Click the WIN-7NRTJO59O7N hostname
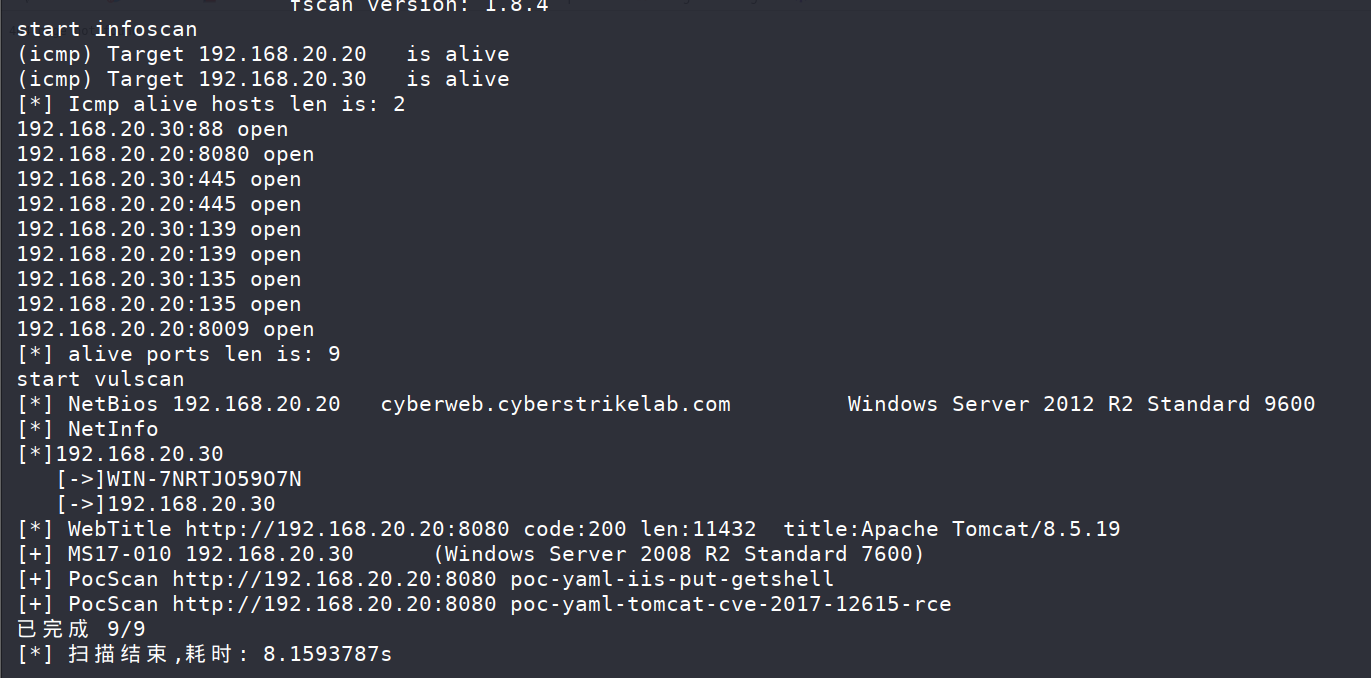This screenshot has height=678, width=1371. (205, 479)
